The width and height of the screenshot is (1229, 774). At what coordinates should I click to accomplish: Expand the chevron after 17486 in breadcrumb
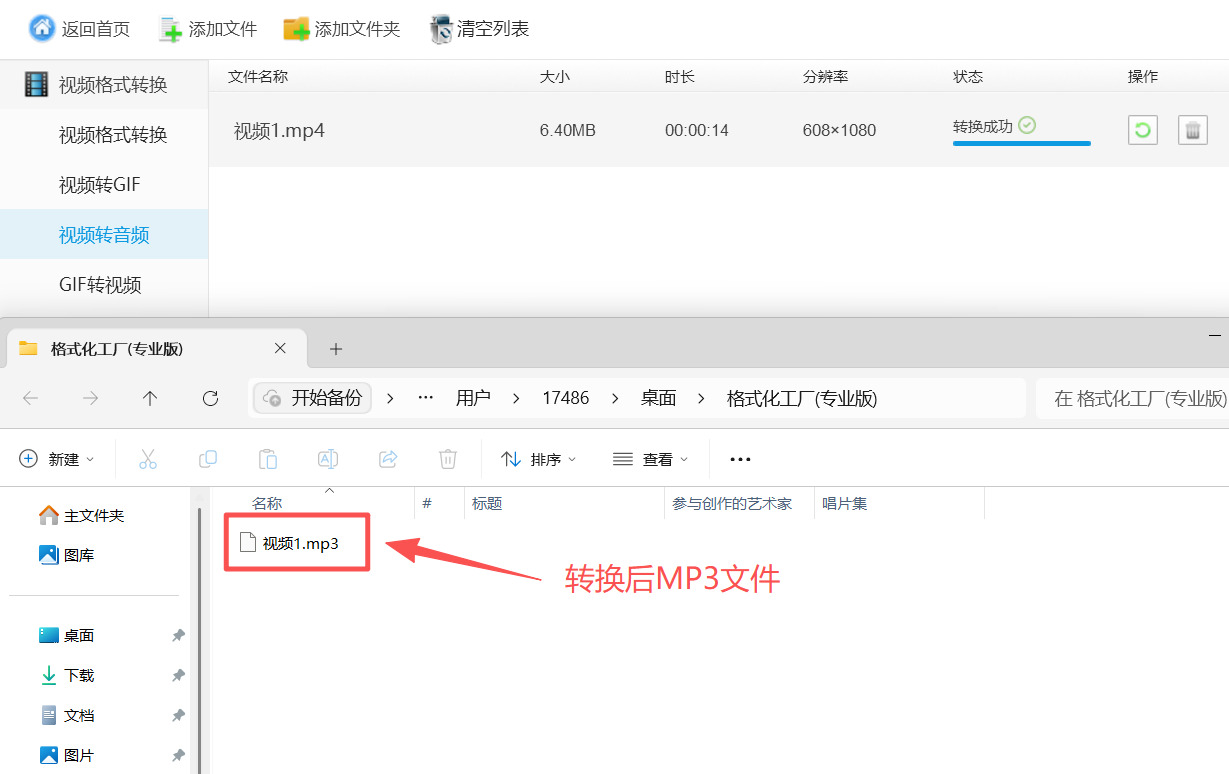615,398
